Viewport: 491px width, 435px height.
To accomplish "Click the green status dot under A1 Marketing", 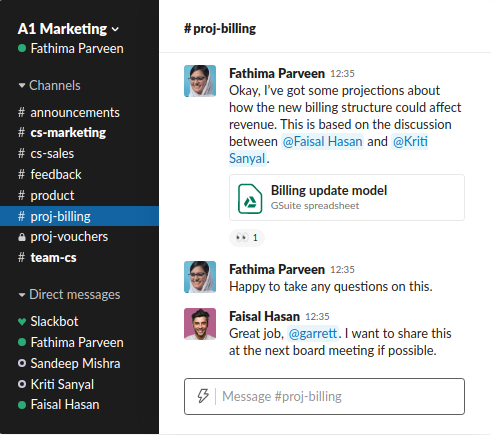I will tap(22, 49).
